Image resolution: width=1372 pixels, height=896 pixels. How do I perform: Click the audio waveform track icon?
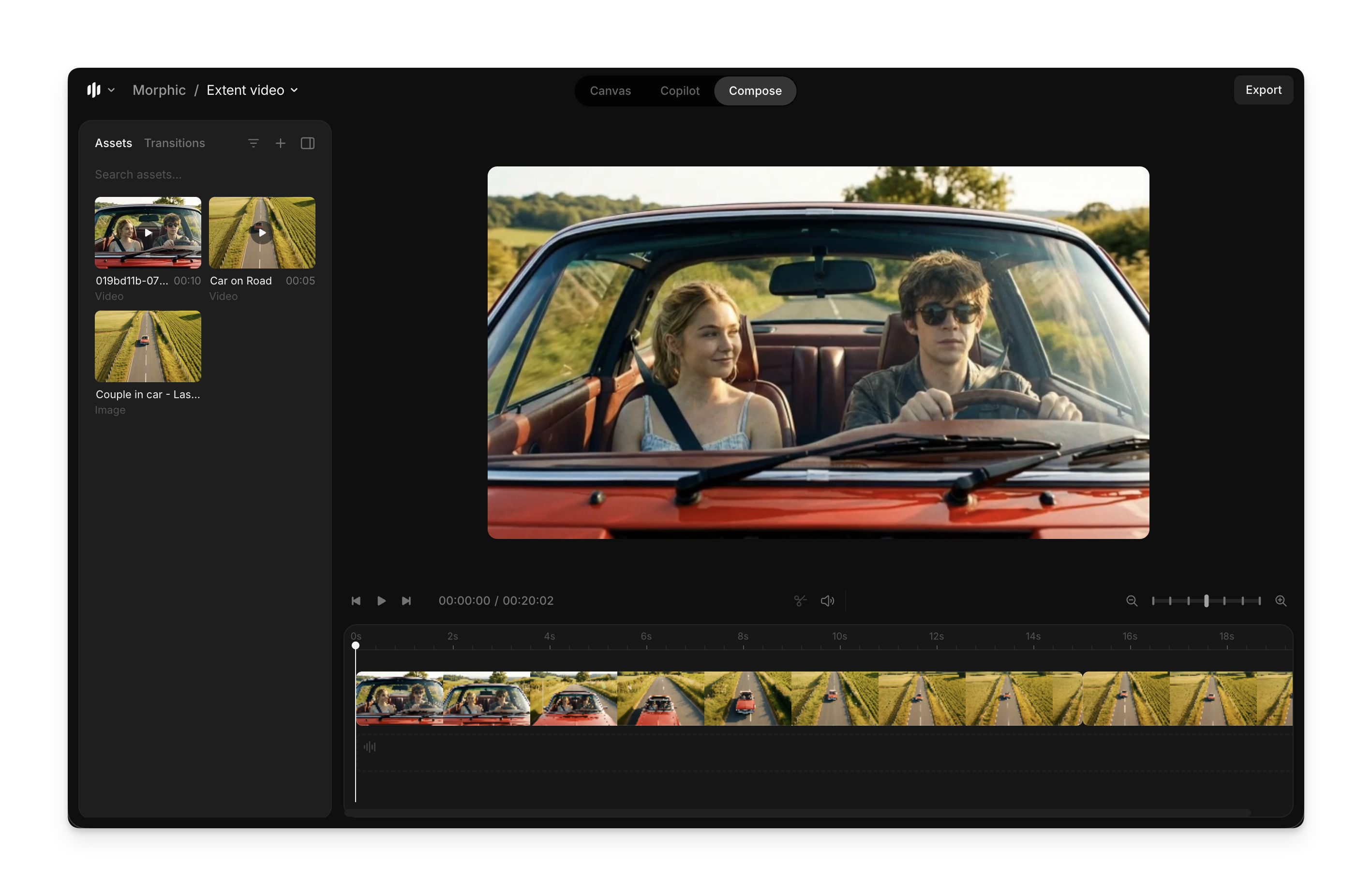point(370,747)
